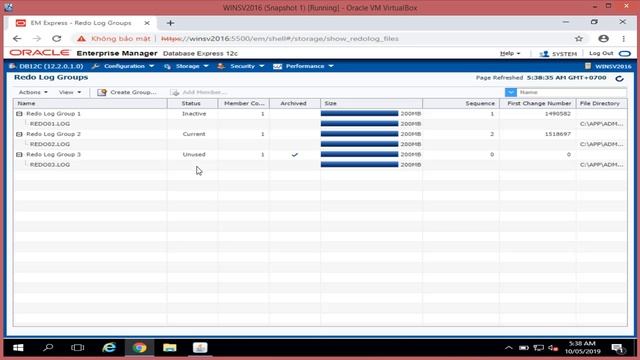The height and width of the screenshot is (360, 640).
Task: Sort by the Sequence column header
Action: tap(461, 104)
